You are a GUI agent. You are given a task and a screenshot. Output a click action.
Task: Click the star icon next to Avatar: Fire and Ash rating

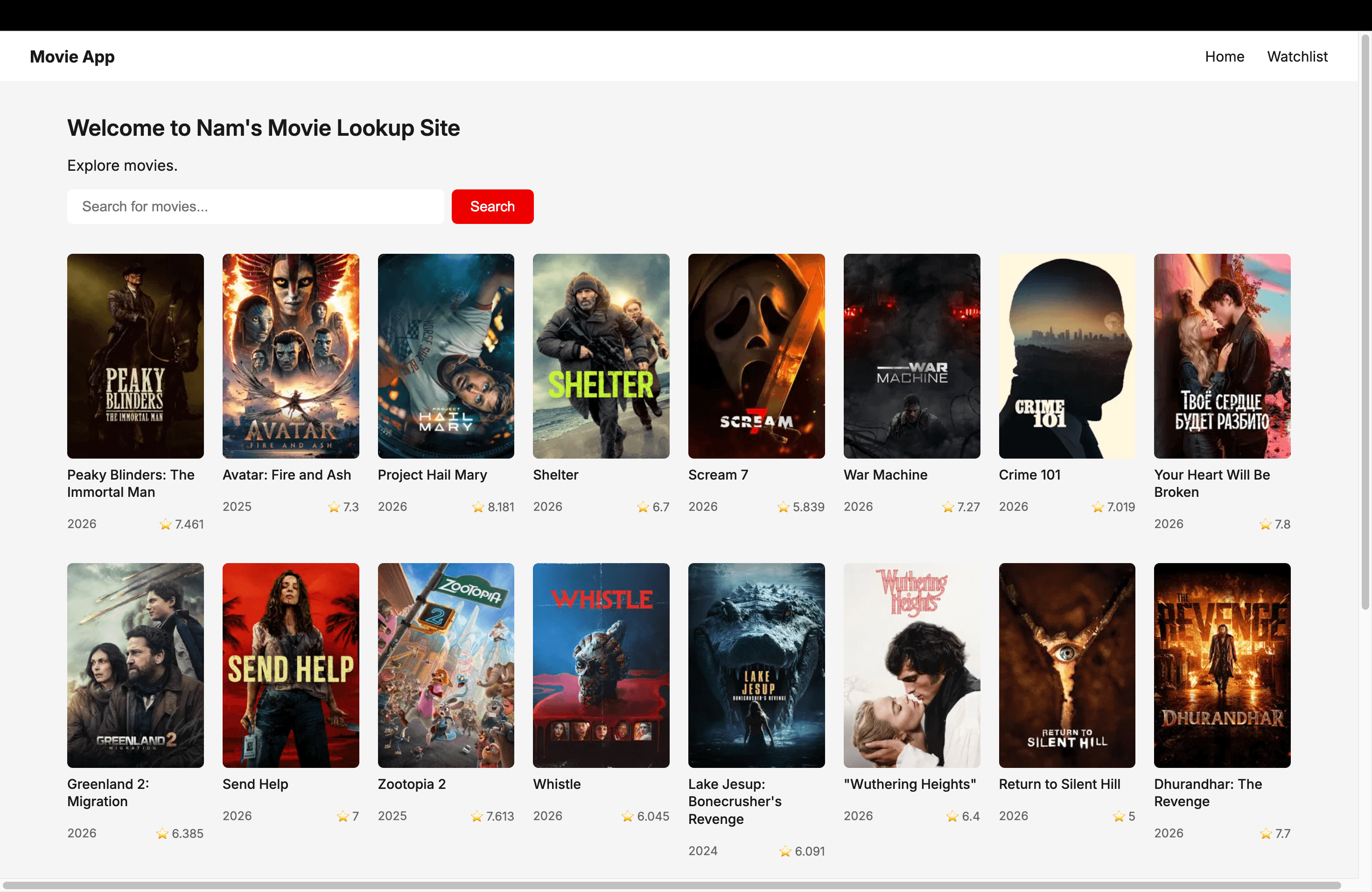[x=334, y=507]
